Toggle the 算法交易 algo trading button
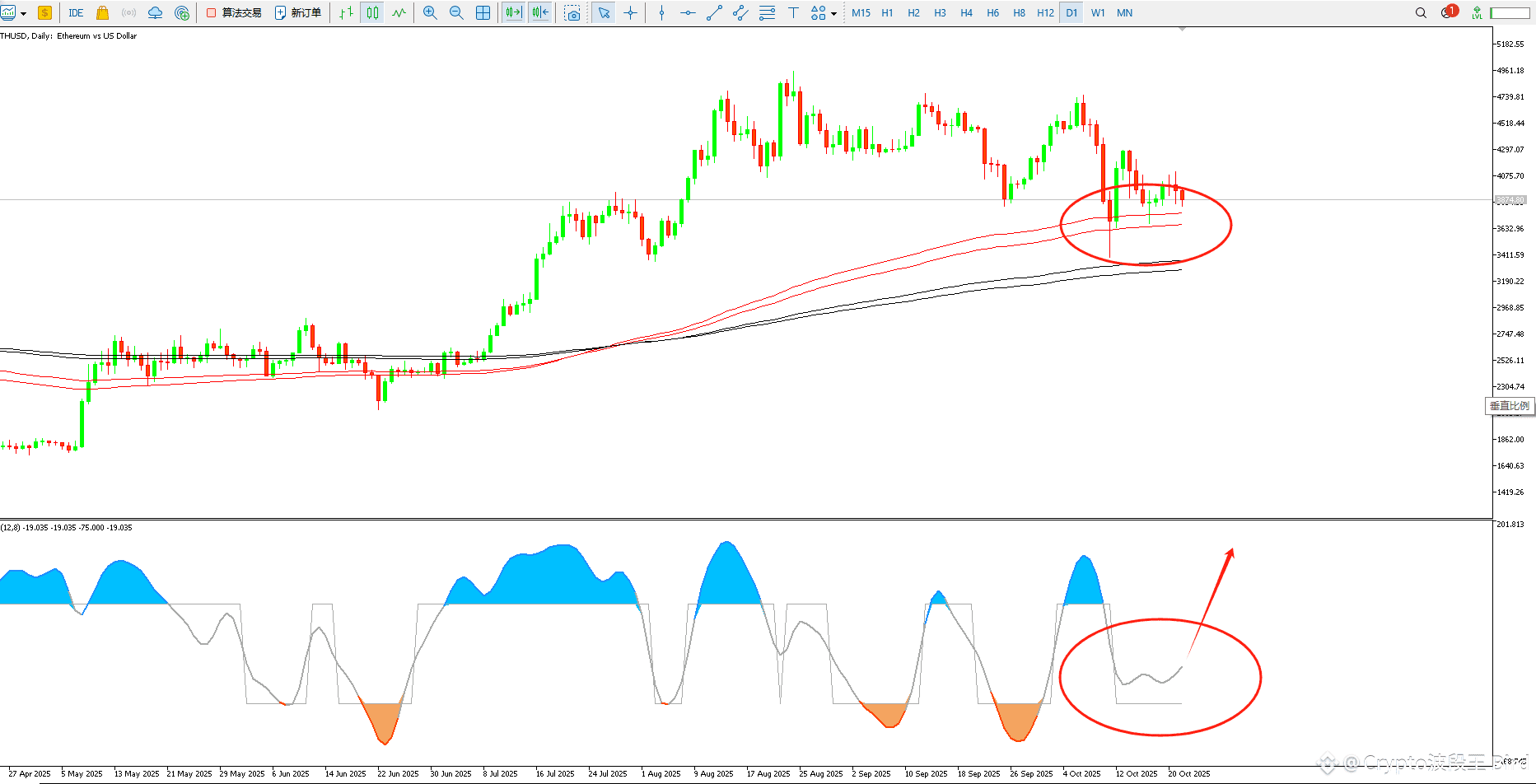The height and width of the screenshot is (784, 1536). [234, 12]
